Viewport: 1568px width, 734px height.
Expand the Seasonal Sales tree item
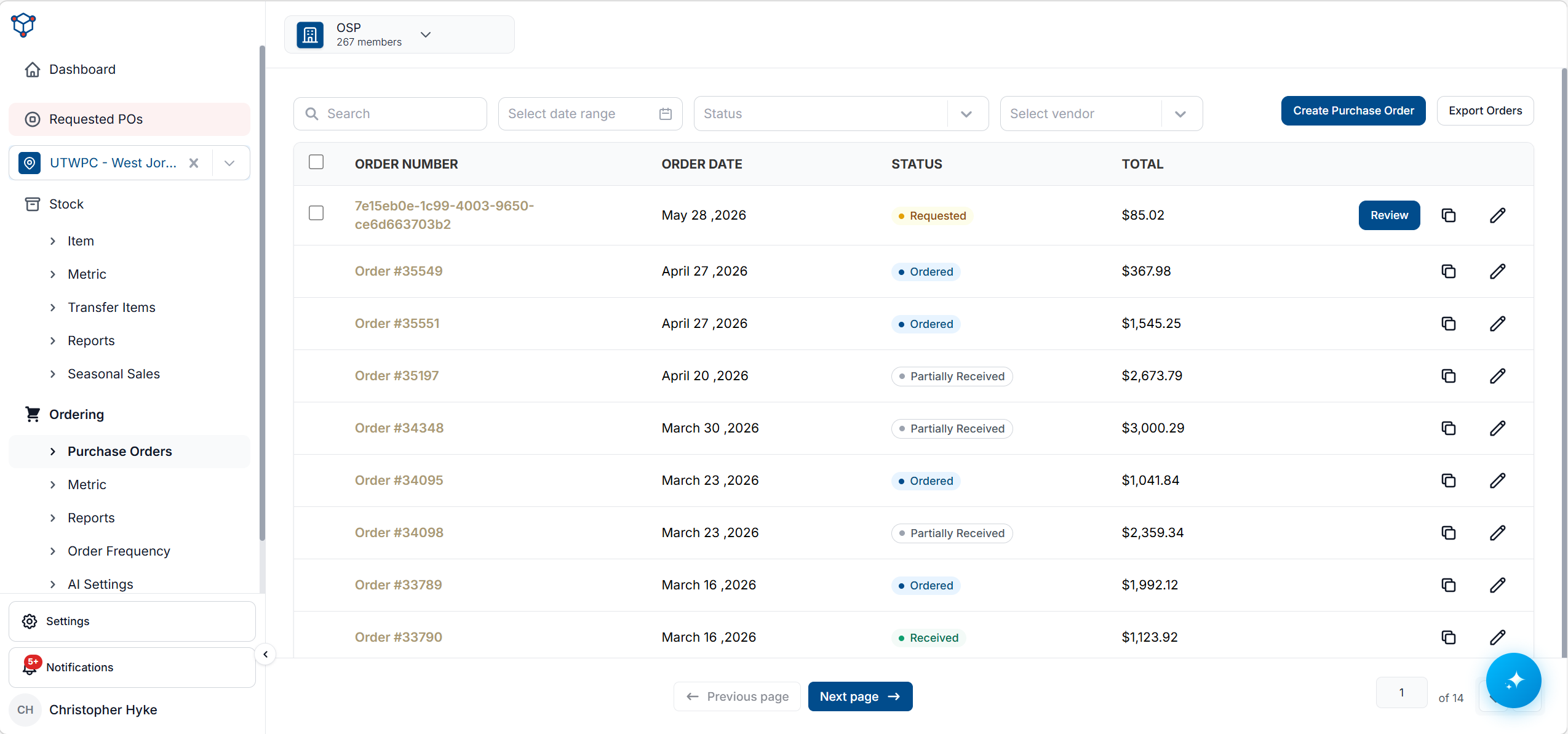(113, 374)
